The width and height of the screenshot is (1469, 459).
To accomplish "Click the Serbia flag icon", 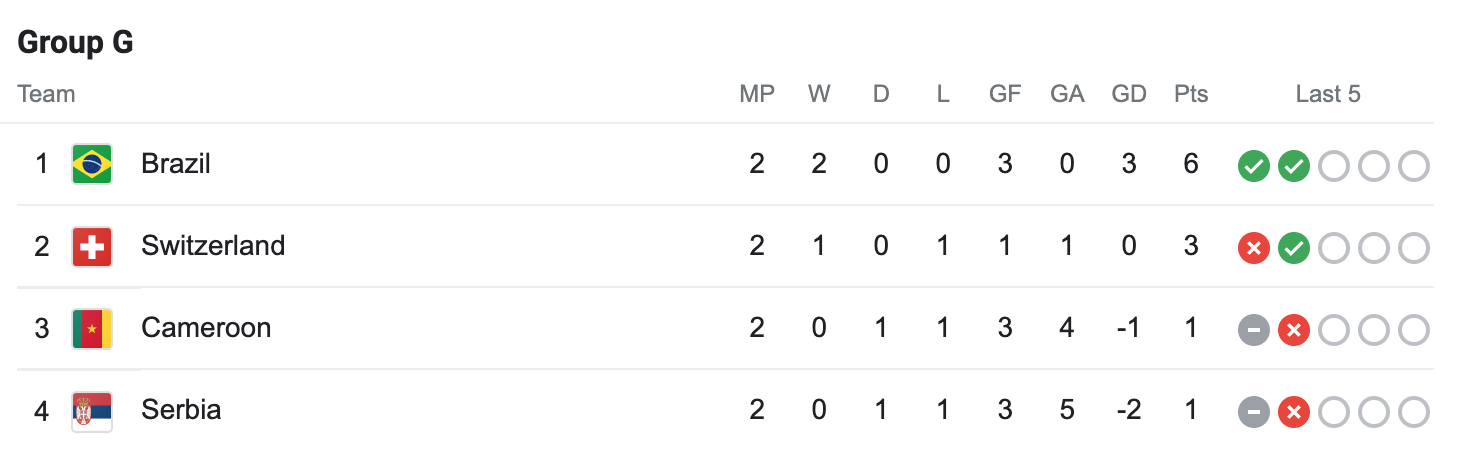I will (x=92, y=410).
